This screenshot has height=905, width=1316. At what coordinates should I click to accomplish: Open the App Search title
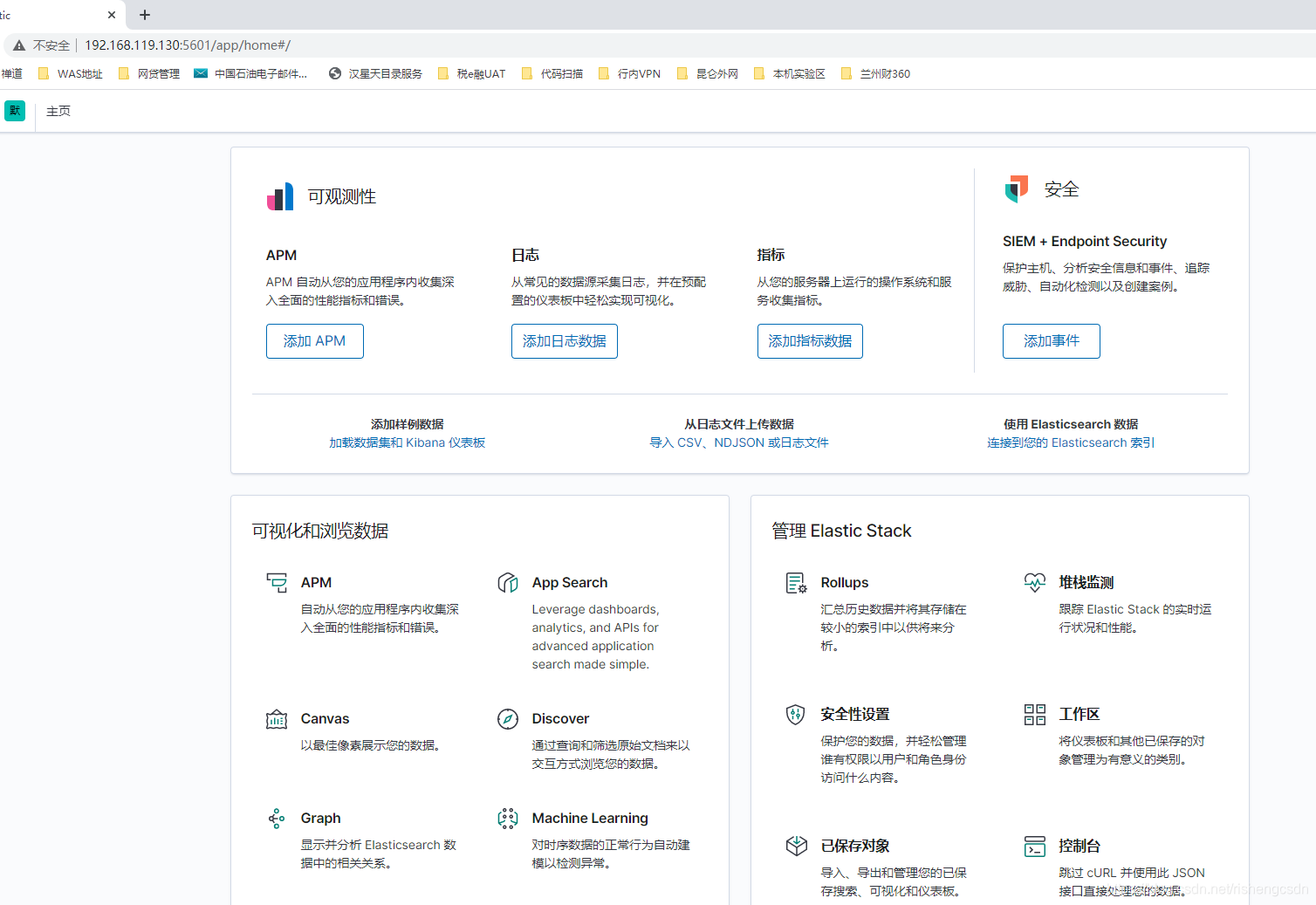(570, 583)
